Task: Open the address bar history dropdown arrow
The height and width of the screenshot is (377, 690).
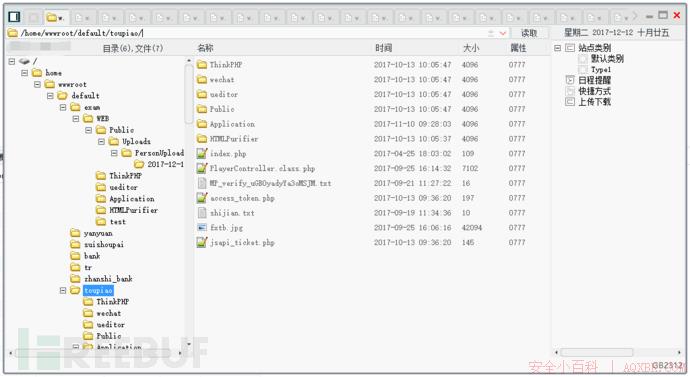Action: 503,33
